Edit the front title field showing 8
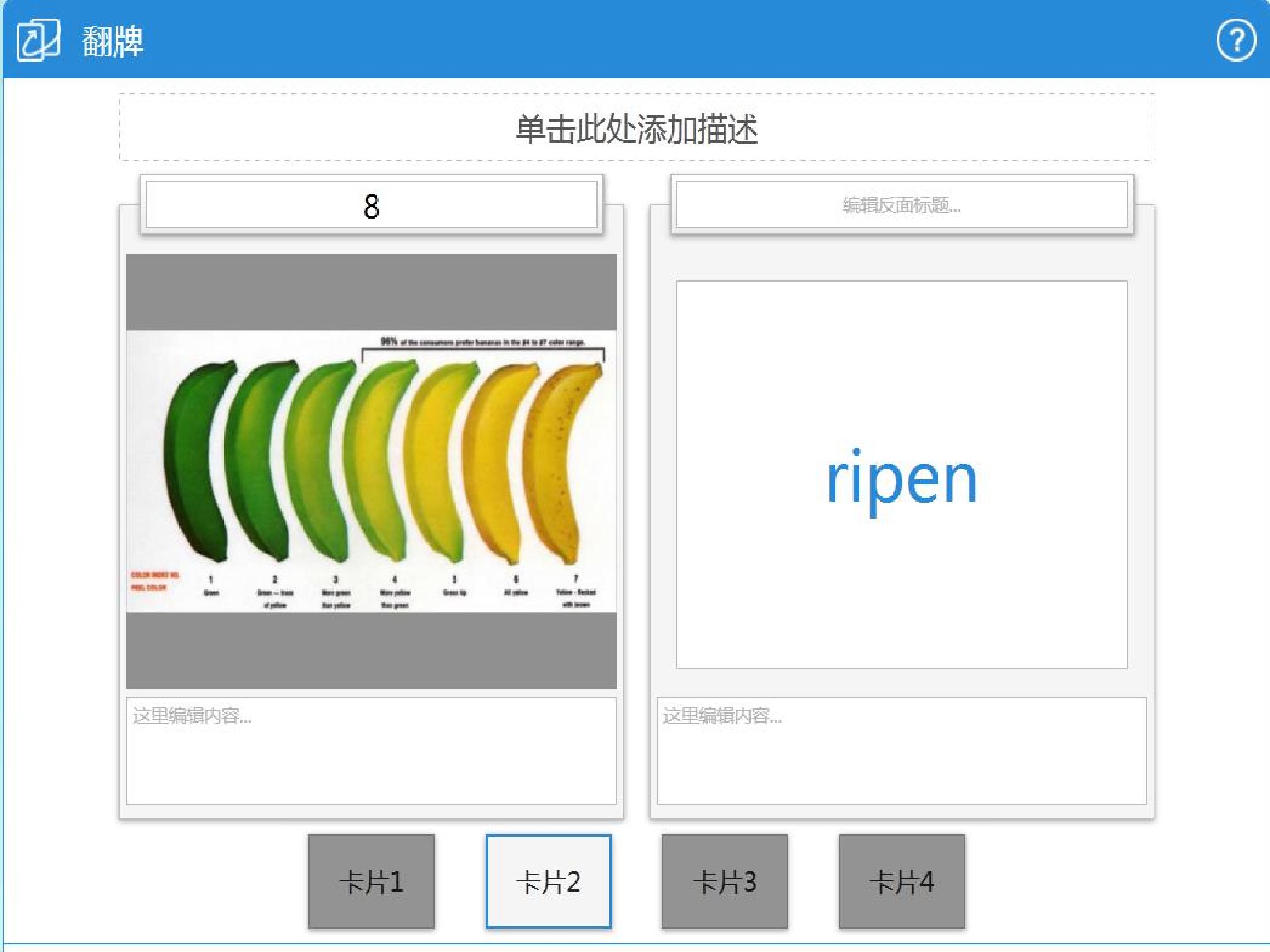Image resolution: width=1270 pixels, height=952 pixels. pyautogui.click(x=371, y=205)
